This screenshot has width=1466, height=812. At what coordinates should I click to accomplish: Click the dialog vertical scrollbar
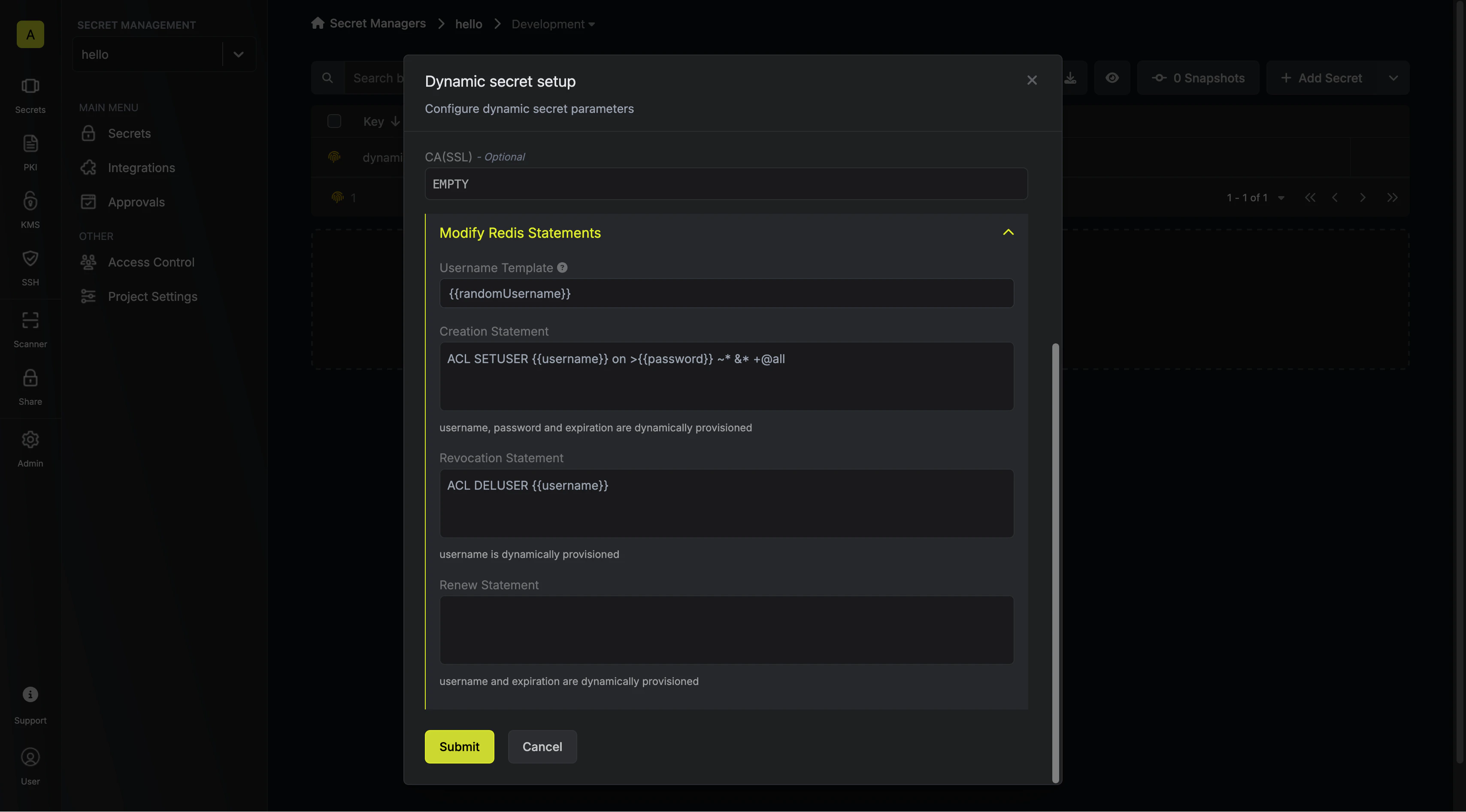click(1056, 564)
